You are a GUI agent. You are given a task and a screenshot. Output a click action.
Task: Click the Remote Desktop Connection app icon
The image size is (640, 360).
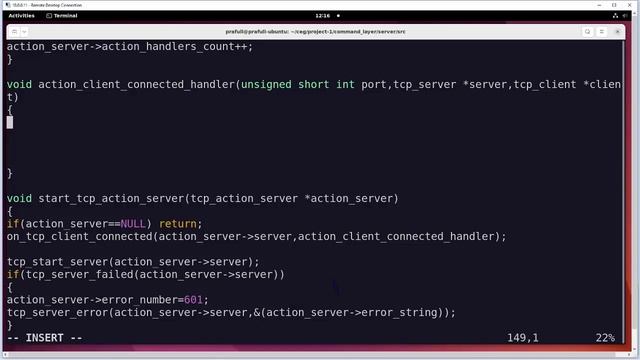pos(8,5)
